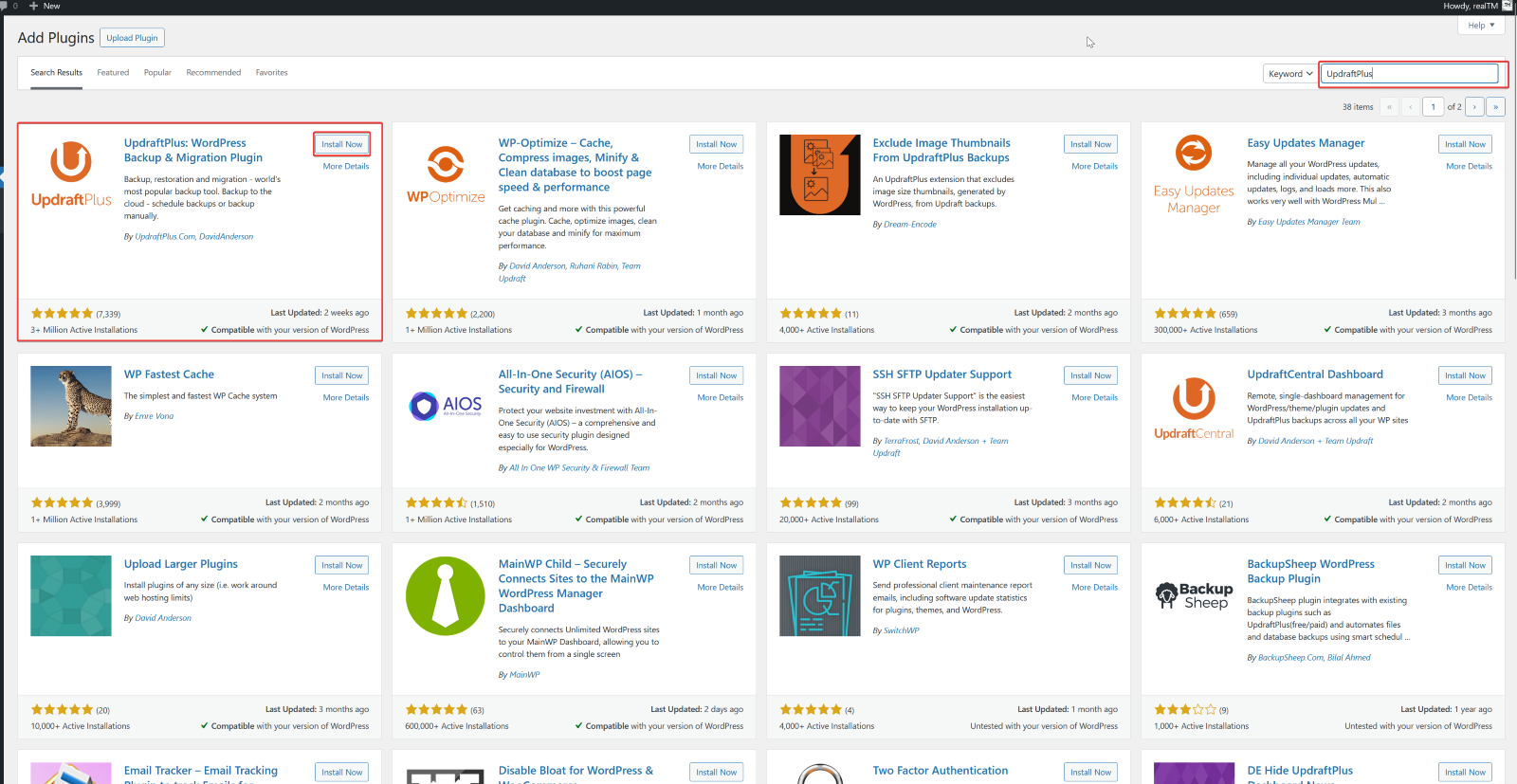Open the UpdraftPlus WordPress Backup title link
Viewport: 1517px width, 784px height.
193,151
